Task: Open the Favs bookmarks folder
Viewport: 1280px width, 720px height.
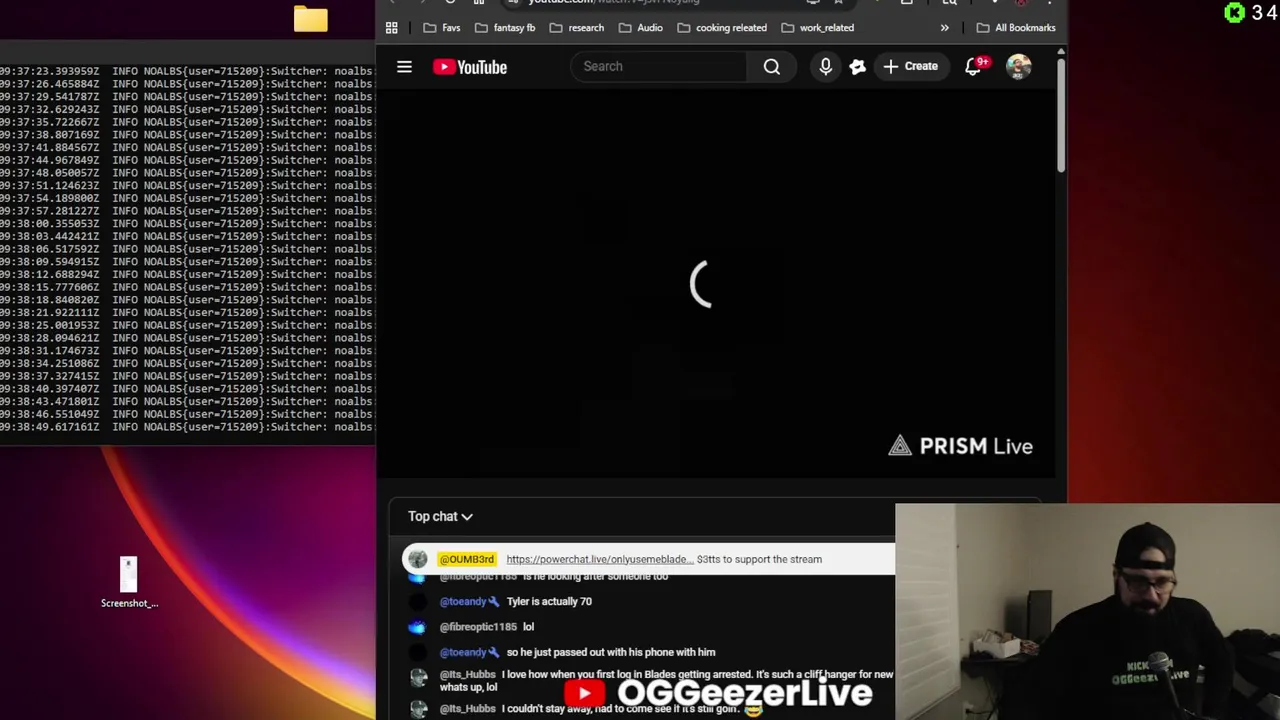Action: (x=442, y=28)
